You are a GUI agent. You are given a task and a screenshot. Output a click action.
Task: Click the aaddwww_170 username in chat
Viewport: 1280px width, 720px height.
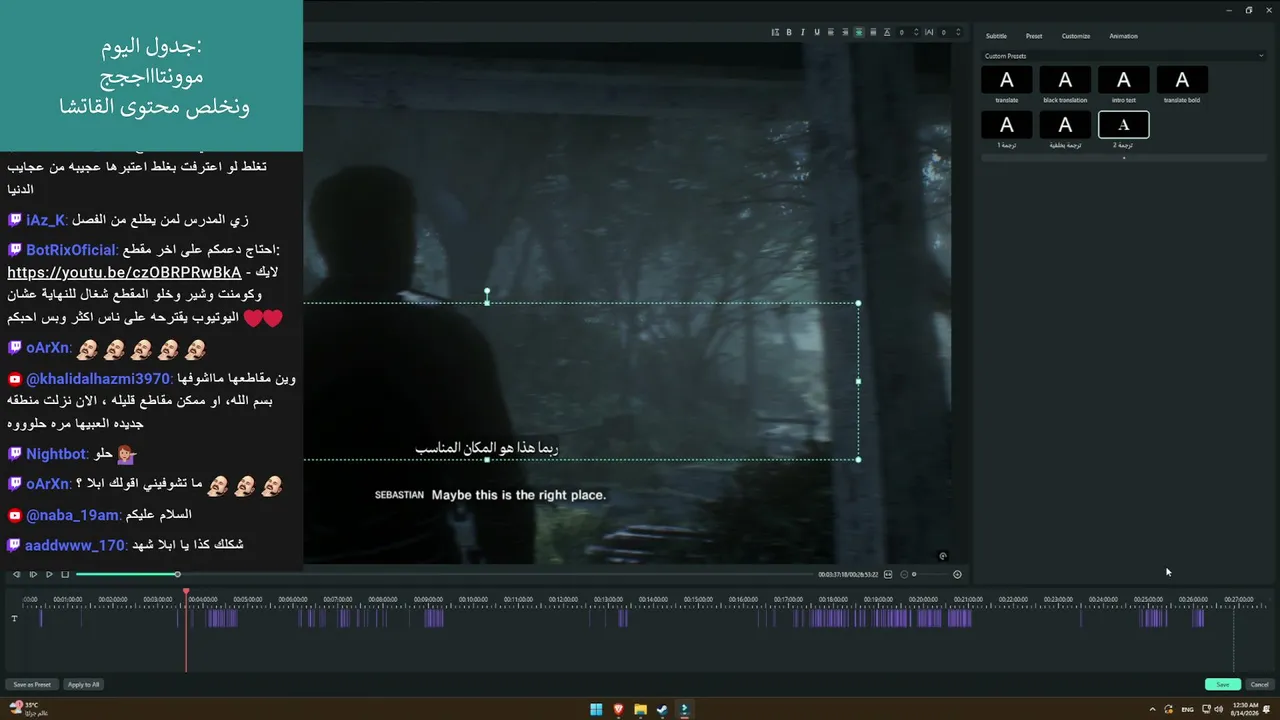point(75,545)
